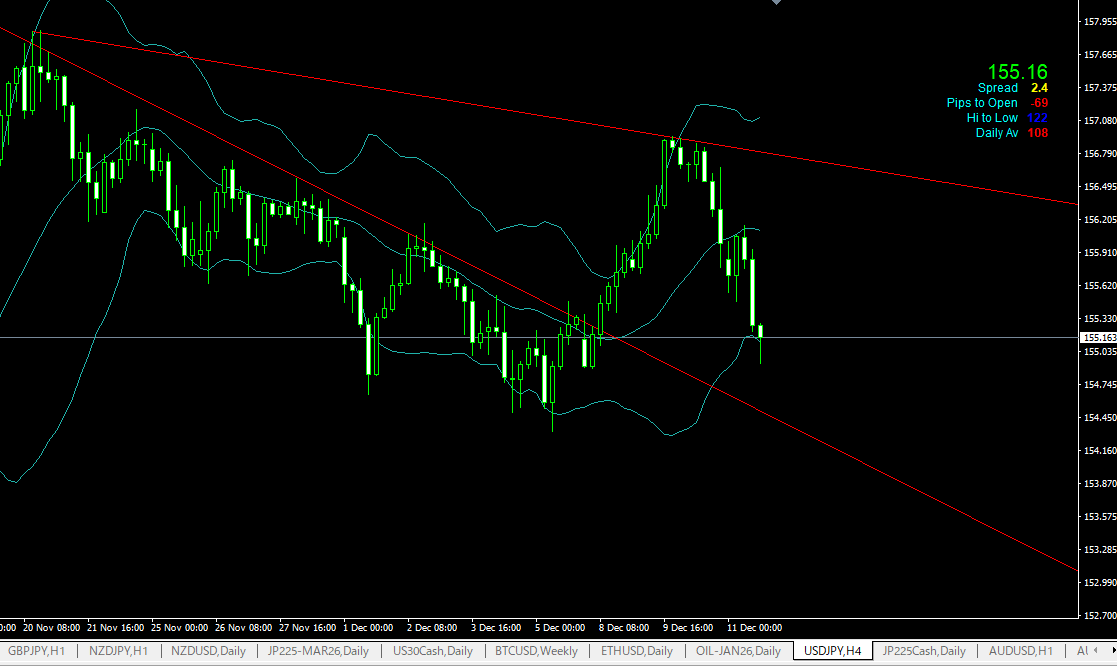This screenshot has height=666, width=1117.
Task: Switch to the OIL-JAN26,Daily tab
Action: [x=738, y=651]
